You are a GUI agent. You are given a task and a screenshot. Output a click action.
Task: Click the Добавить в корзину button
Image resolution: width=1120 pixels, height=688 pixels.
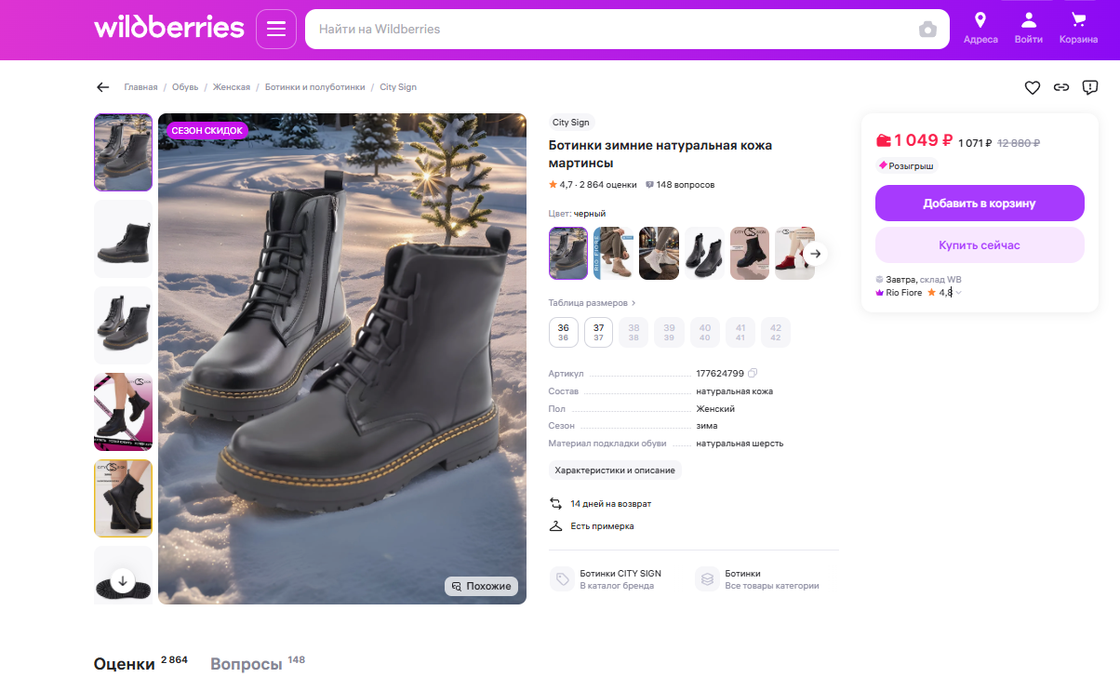click(979, 203)
